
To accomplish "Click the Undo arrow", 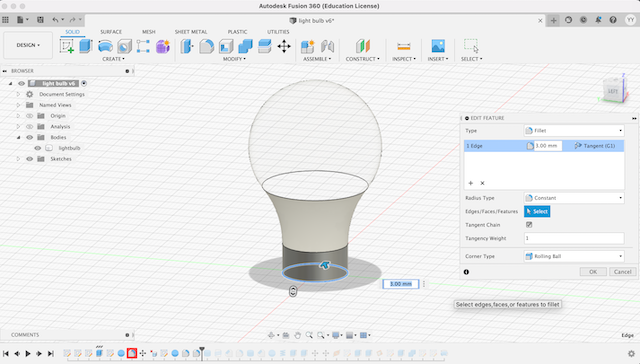I will click(x=55, y=20).
